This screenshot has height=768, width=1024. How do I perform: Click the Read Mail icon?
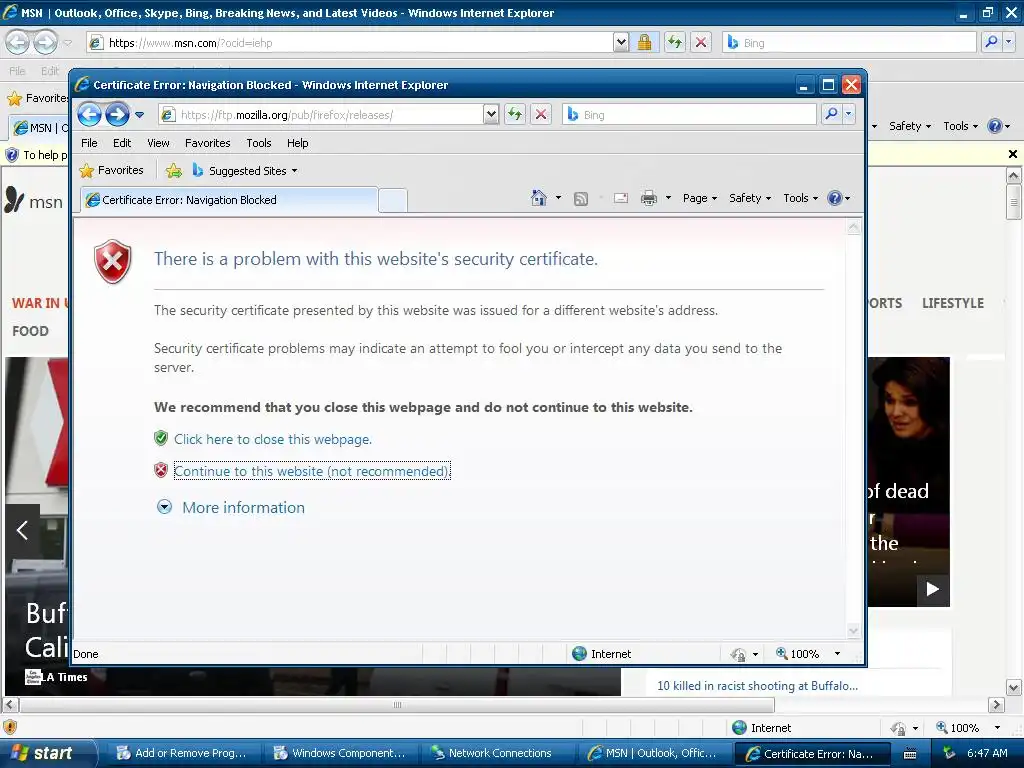tap(620, 199)
